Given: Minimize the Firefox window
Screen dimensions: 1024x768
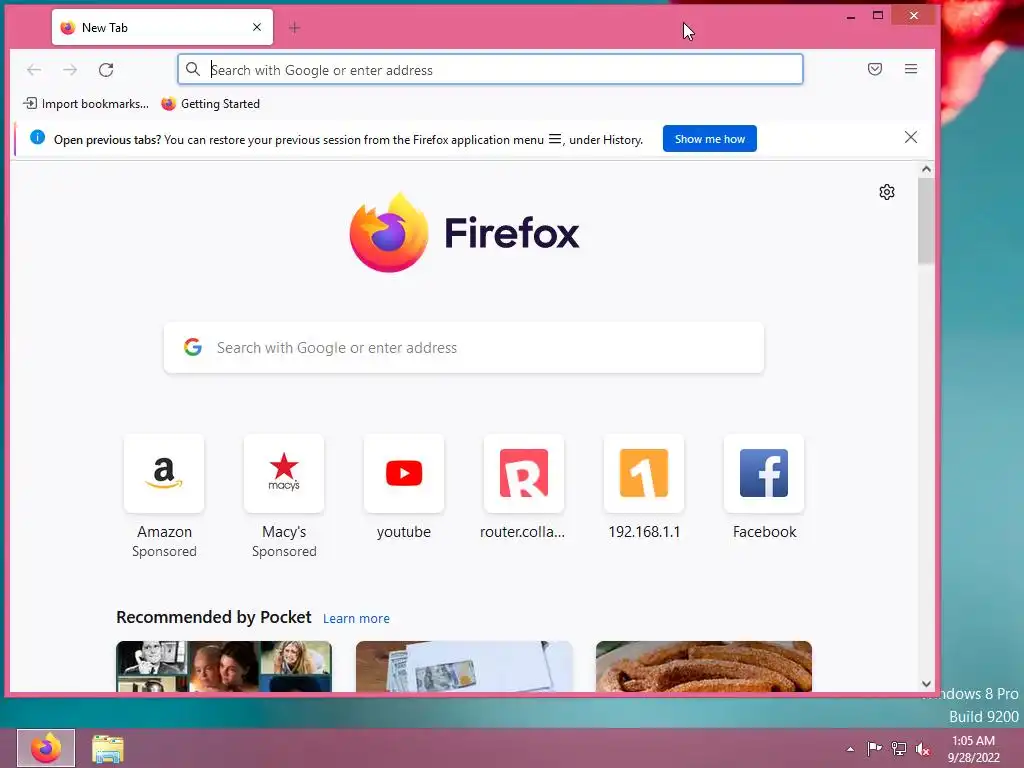Looking at the screenshot, I should click(850, 16).
